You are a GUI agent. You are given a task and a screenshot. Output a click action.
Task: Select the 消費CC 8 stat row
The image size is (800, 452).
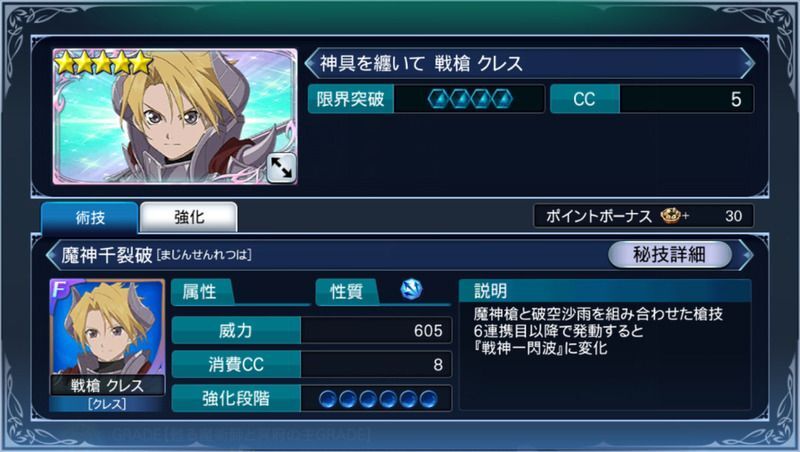coord(312,364)
